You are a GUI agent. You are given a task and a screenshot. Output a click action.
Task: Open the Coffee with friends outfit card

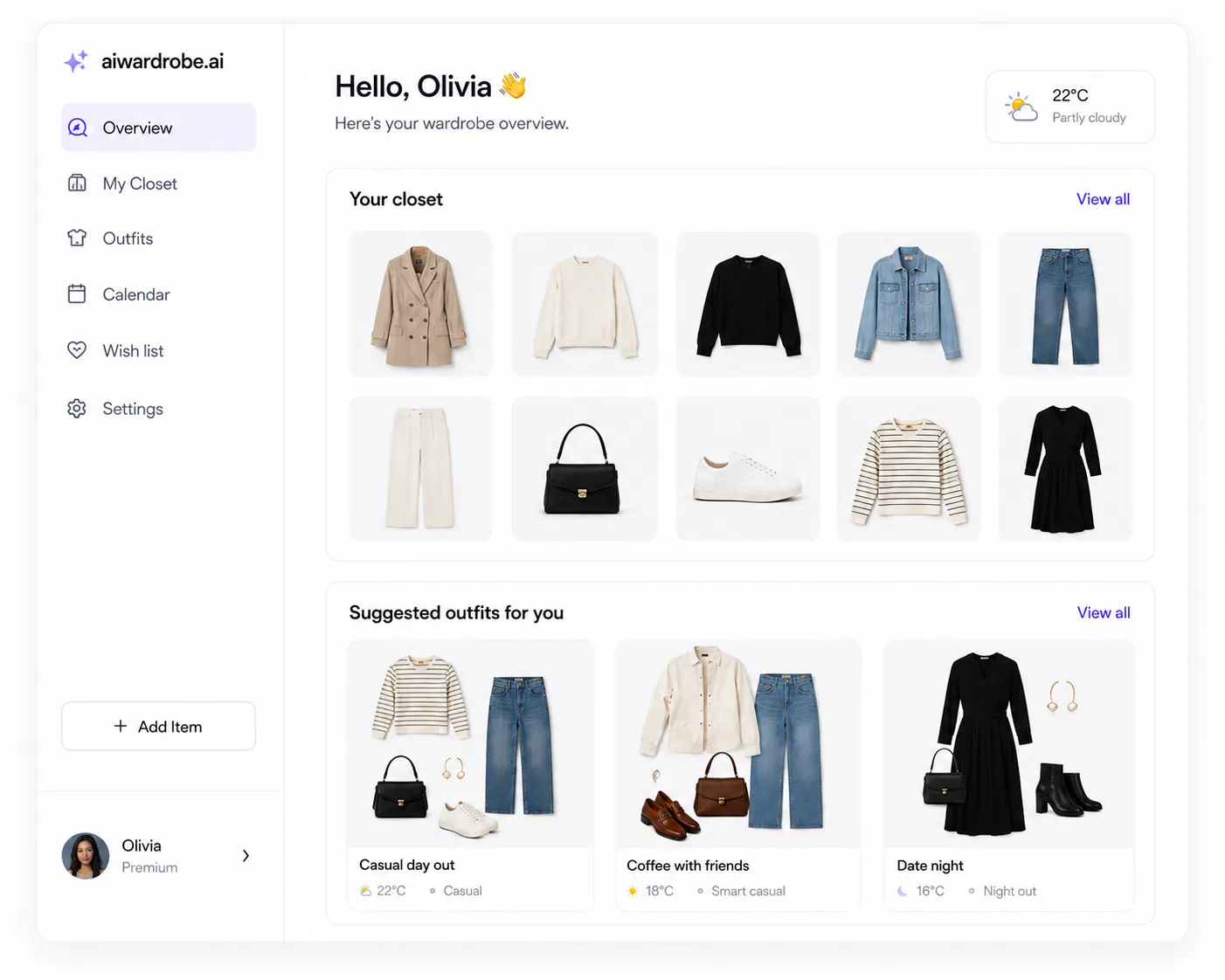pos(738,776)
